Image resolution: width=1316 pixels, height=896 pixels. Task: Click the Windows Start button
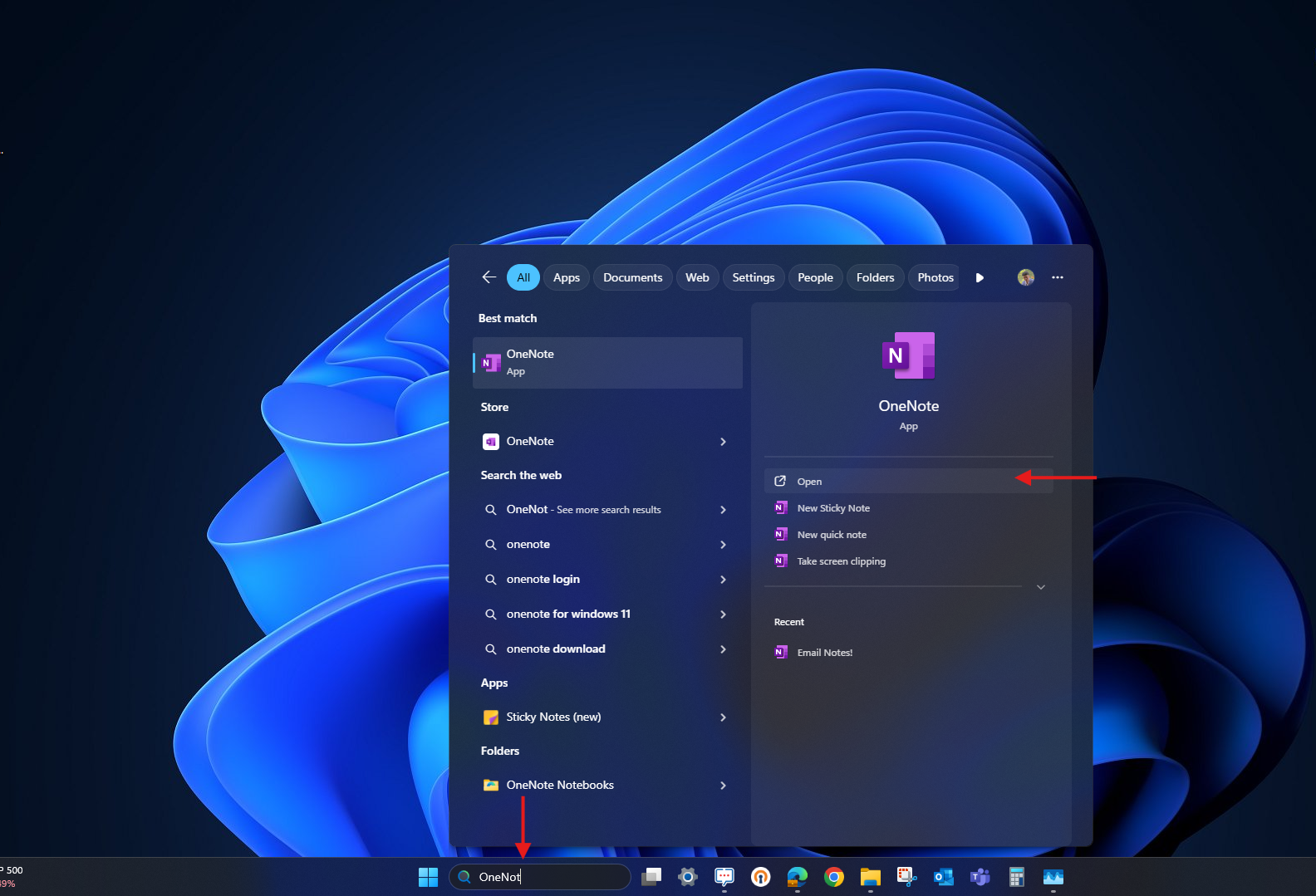tap(428, 877)
